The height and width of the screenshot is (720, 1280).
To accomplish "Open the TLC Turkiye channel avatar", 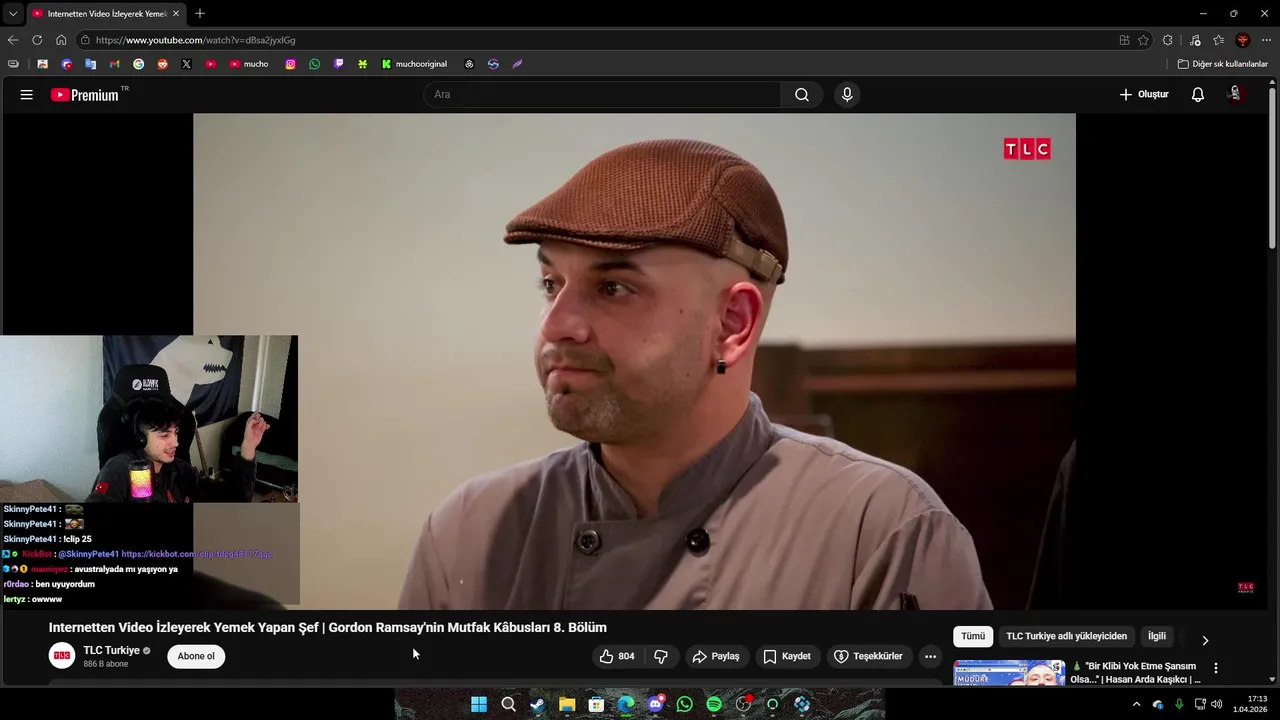I will click(62, 656).
